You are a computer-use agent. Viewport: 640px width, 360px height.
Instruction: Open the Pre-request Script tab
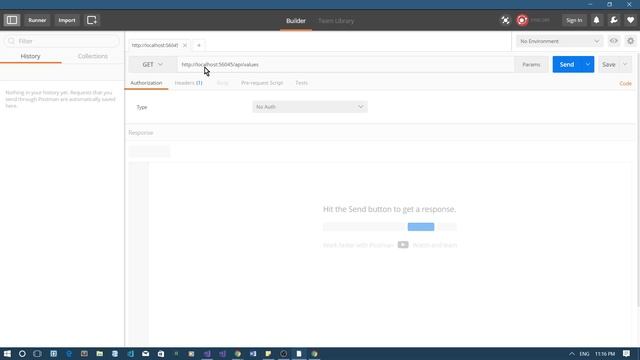click(x=262, y=83)
